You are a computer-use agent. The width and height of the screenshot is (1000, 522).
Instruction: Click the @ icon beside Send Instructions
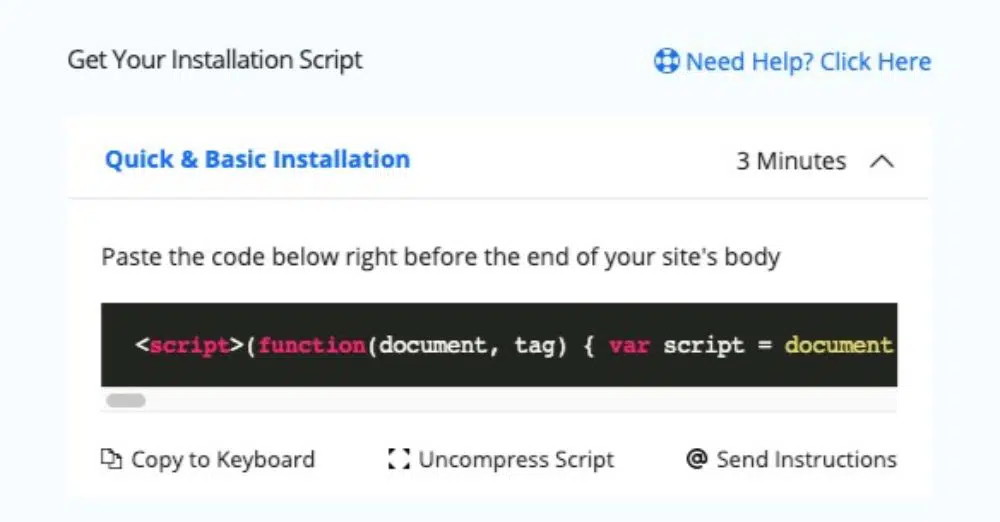click(697, 460)
